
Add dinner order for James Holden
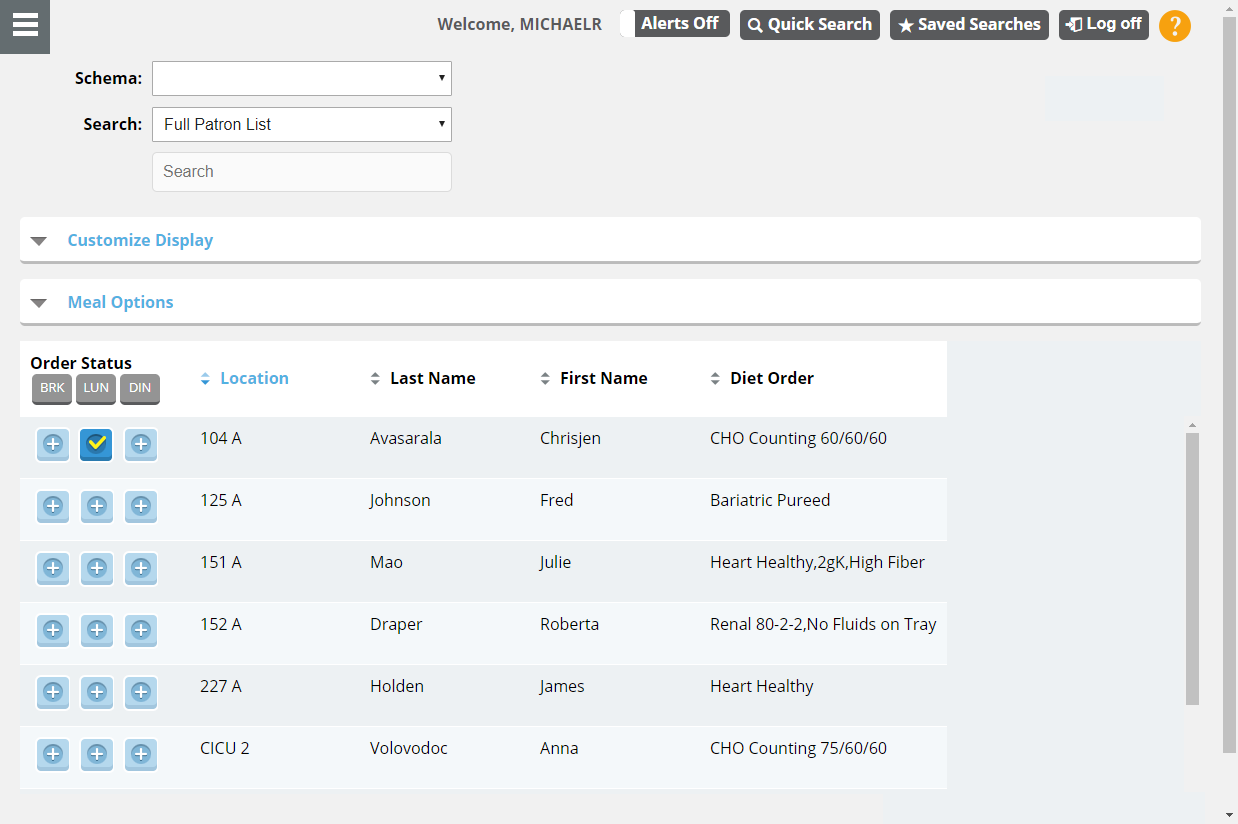(x=141, y=692)
